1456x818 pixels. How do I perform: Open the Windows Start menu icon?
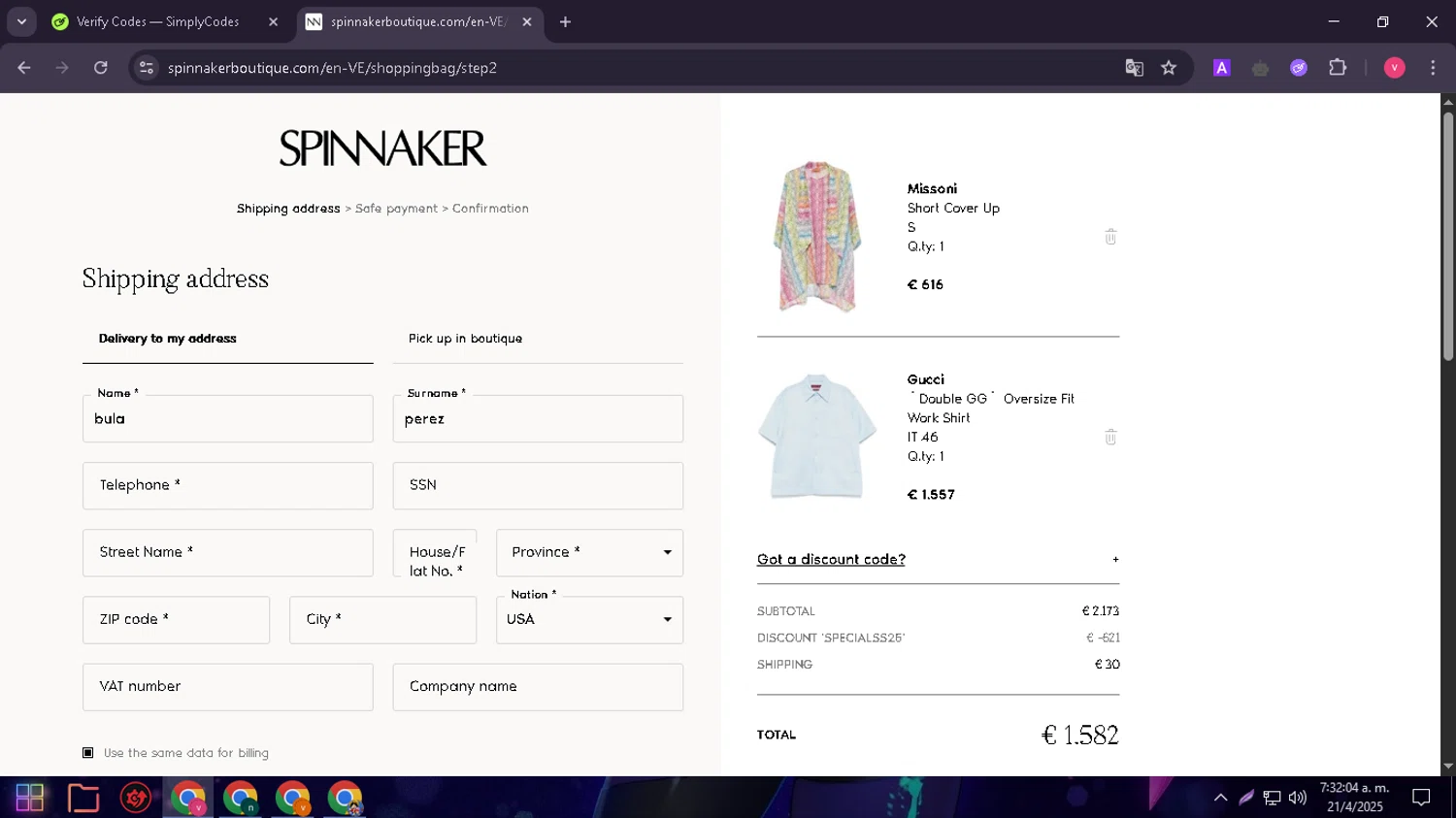tap(30, 798)
